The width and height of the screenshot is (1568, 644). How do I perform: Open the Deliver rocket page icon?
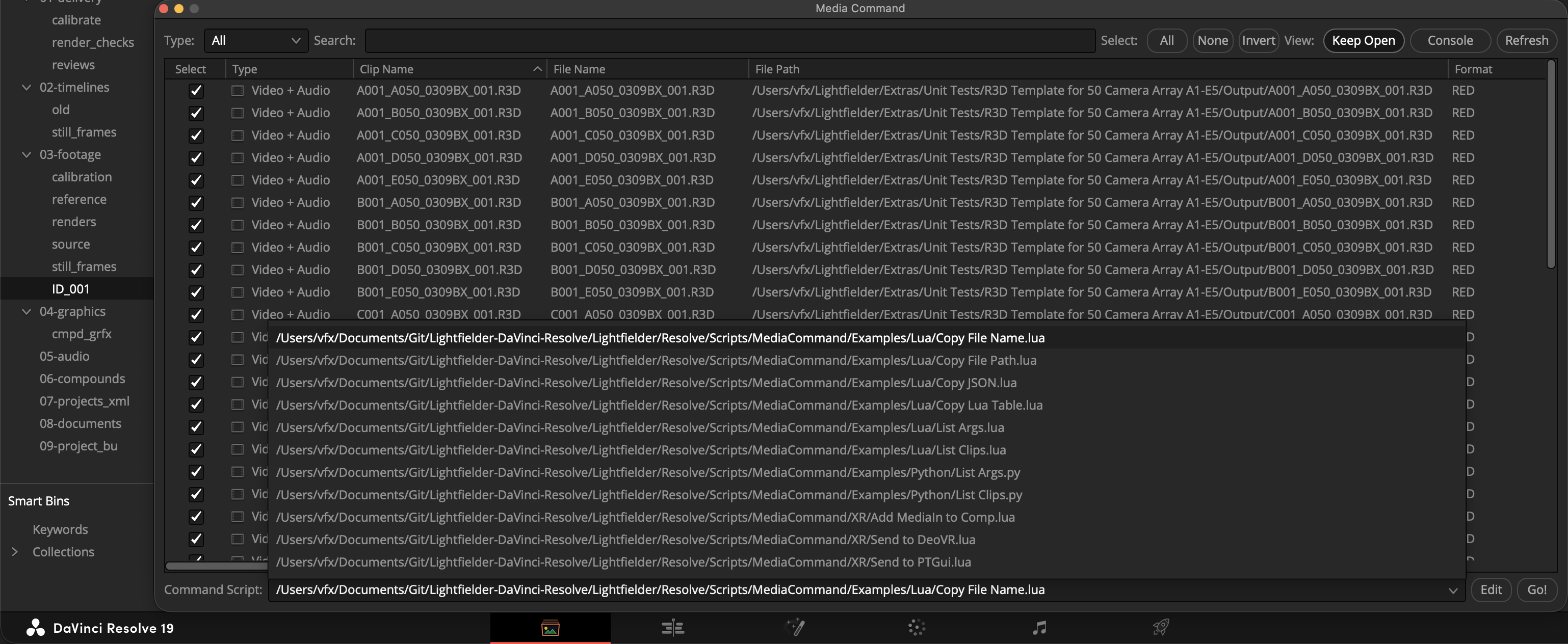[1161, 627]
